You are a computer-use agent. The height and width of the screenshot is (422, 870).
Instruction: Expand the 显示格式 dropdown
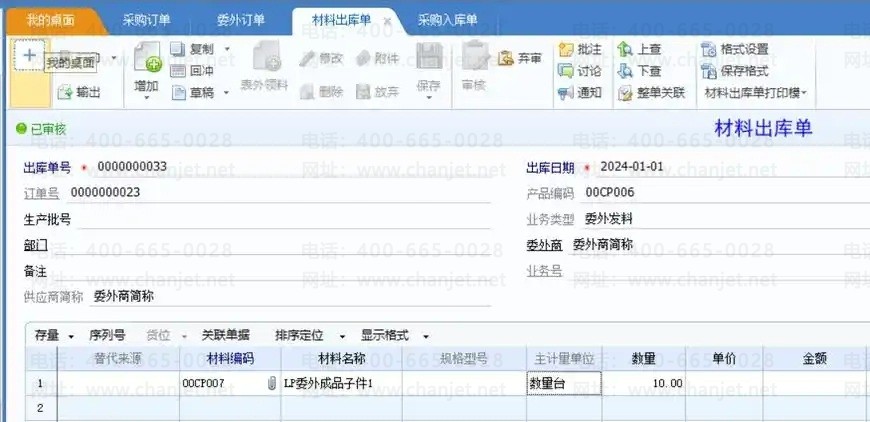click(x=426, y=336)
